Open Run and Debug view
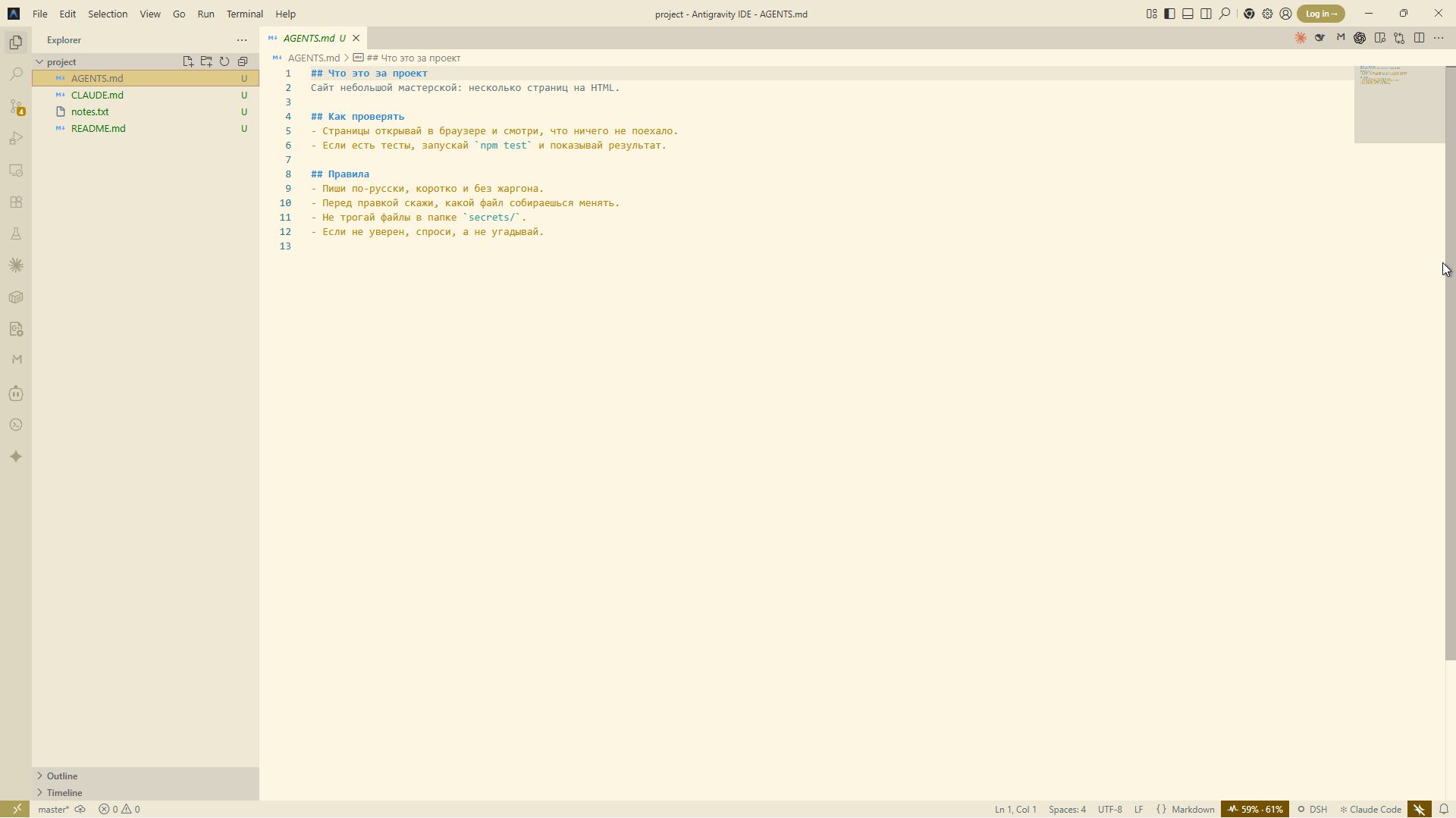Screen dimensions: 1456x818 (16, 138)
